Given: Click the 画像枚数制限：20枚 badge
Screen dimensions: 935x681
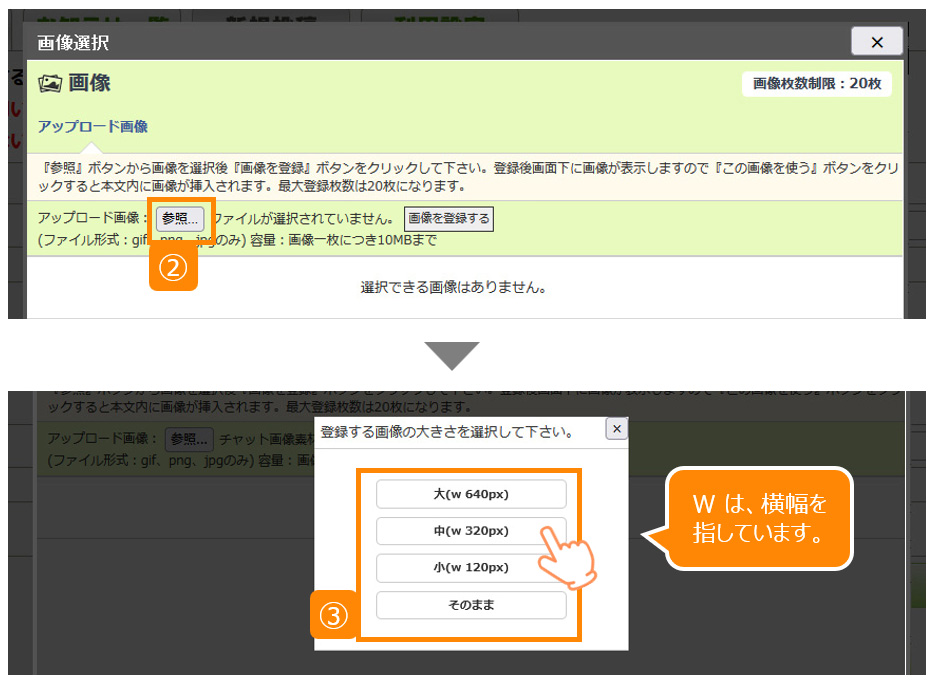Looking at the screenshot, I should coord(816,84).
